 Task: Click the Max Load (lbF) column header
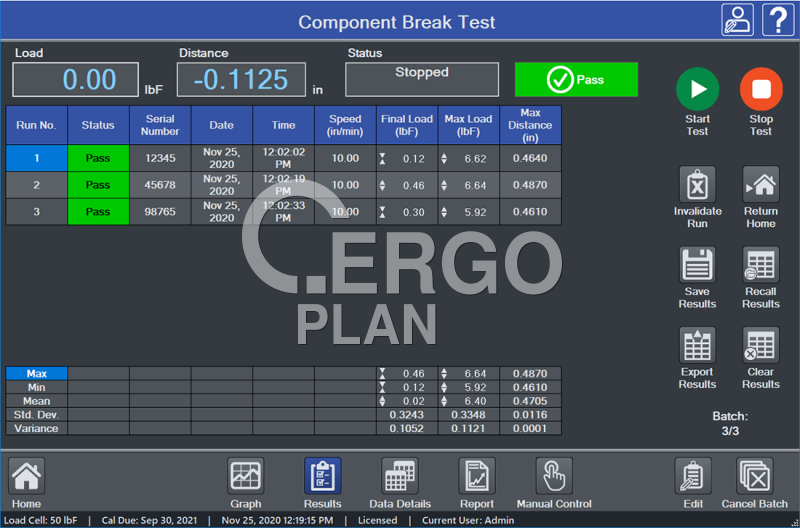[468, 125]
